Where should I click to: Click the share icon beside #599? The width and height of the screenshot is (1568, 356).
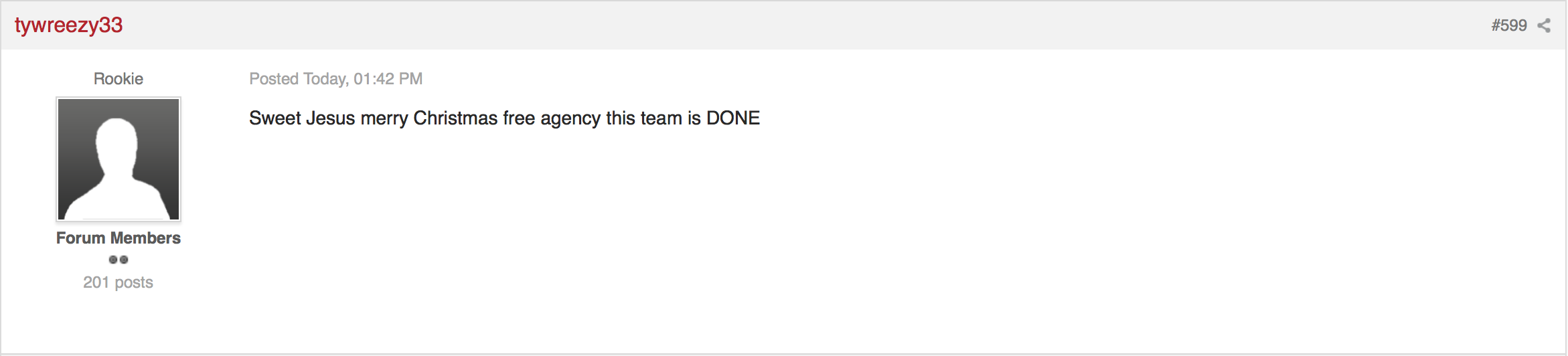tap(1543, 25)
